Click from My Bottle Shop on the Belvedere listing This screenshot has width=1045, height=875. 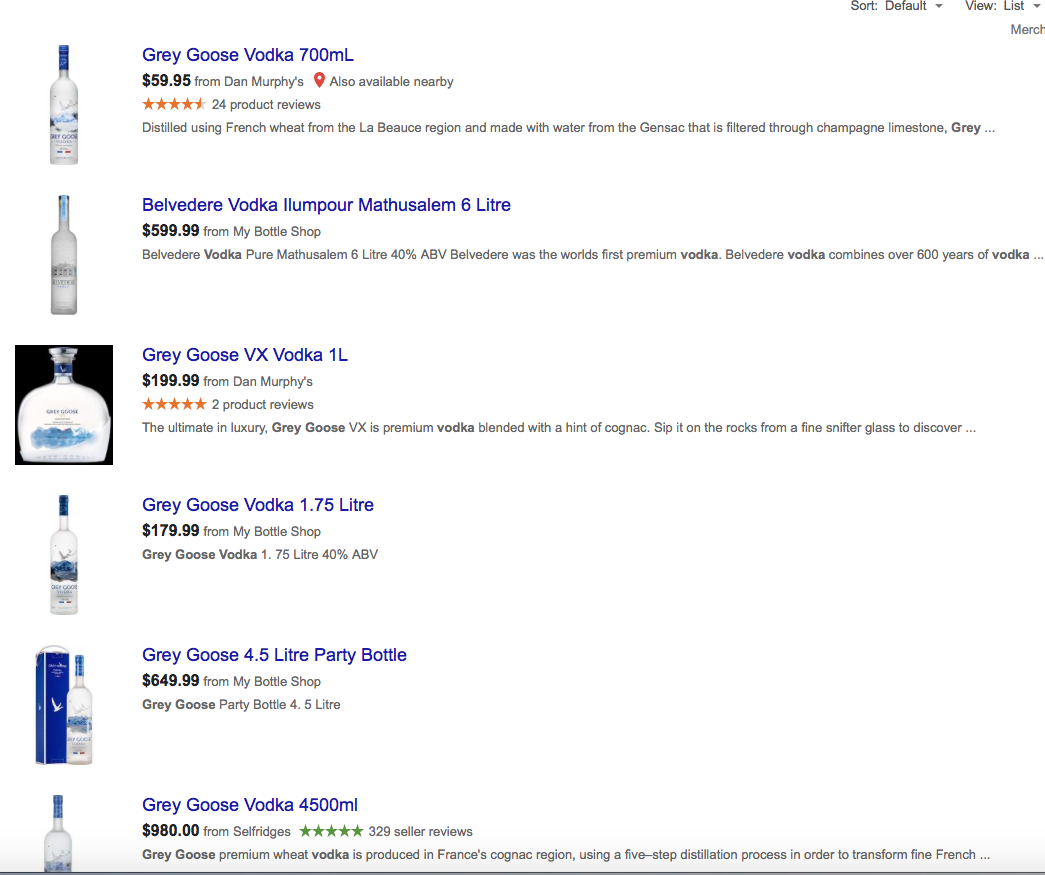(262, 231)
